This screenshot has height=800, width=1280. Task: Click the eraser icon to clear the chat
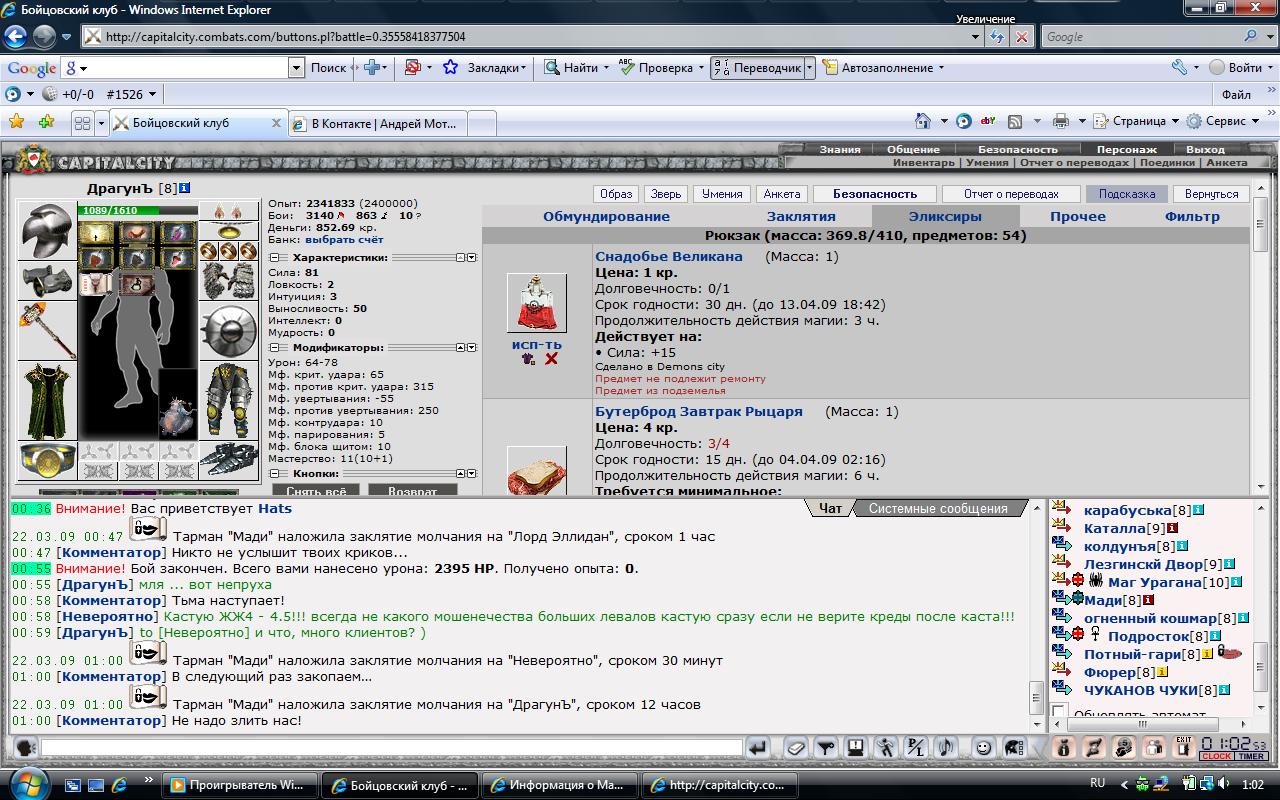[x=796, y=747]
